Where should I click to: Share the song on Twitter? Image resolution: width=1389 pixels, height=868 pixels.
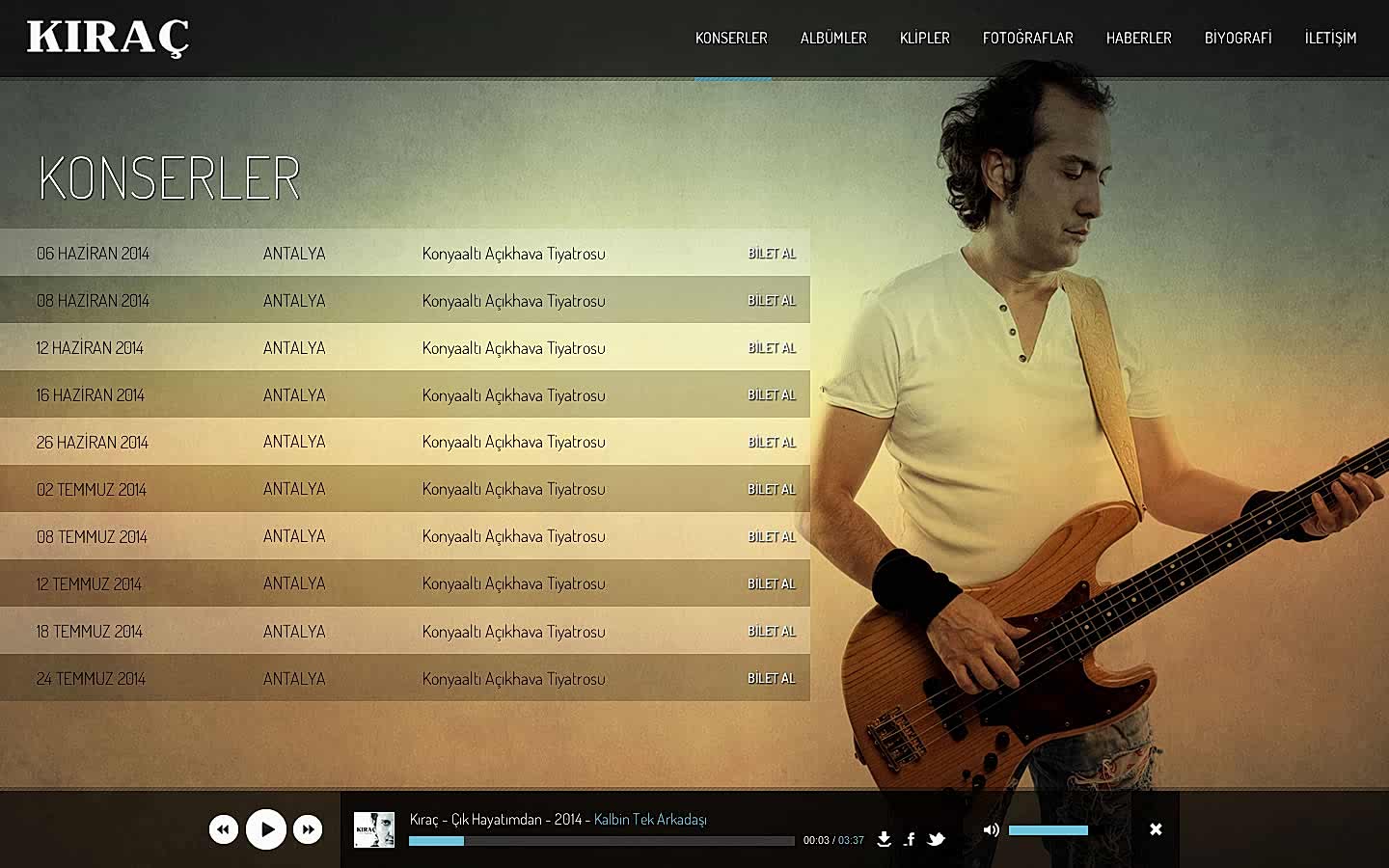(936, 839)
